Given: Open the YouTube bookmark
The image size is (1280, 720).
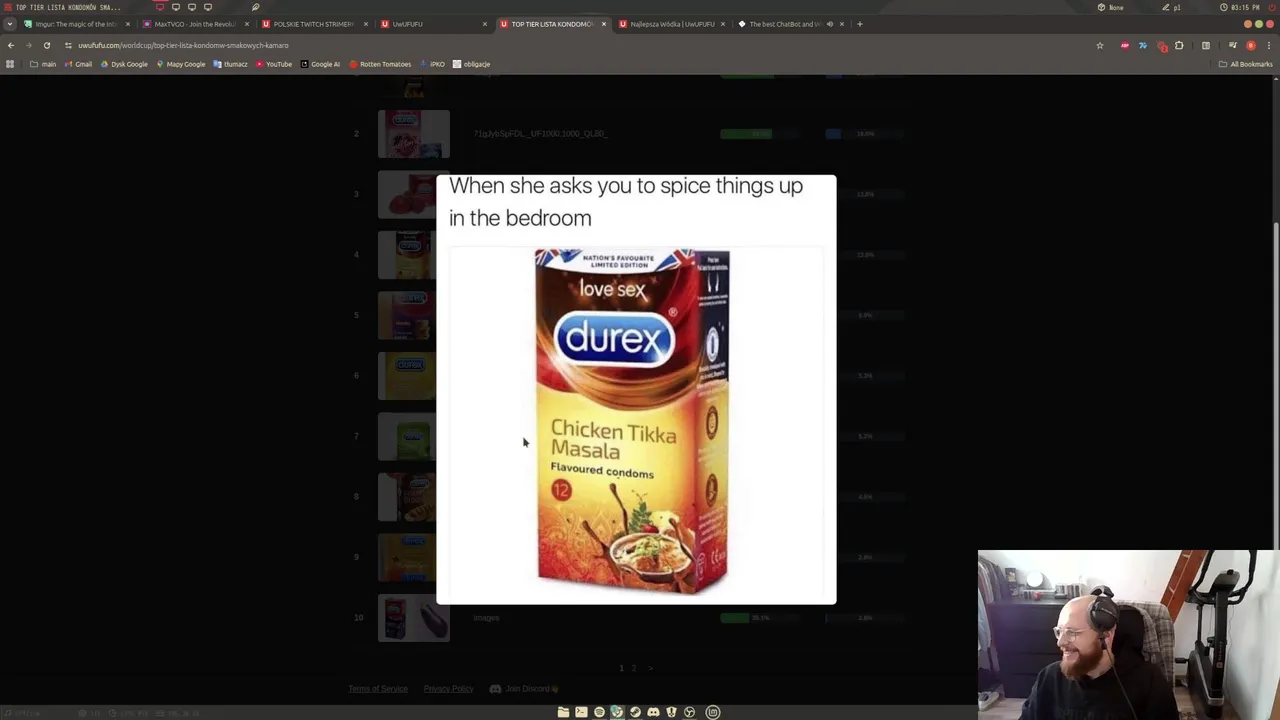Looking at the screenshot, I should click(274, 64).
